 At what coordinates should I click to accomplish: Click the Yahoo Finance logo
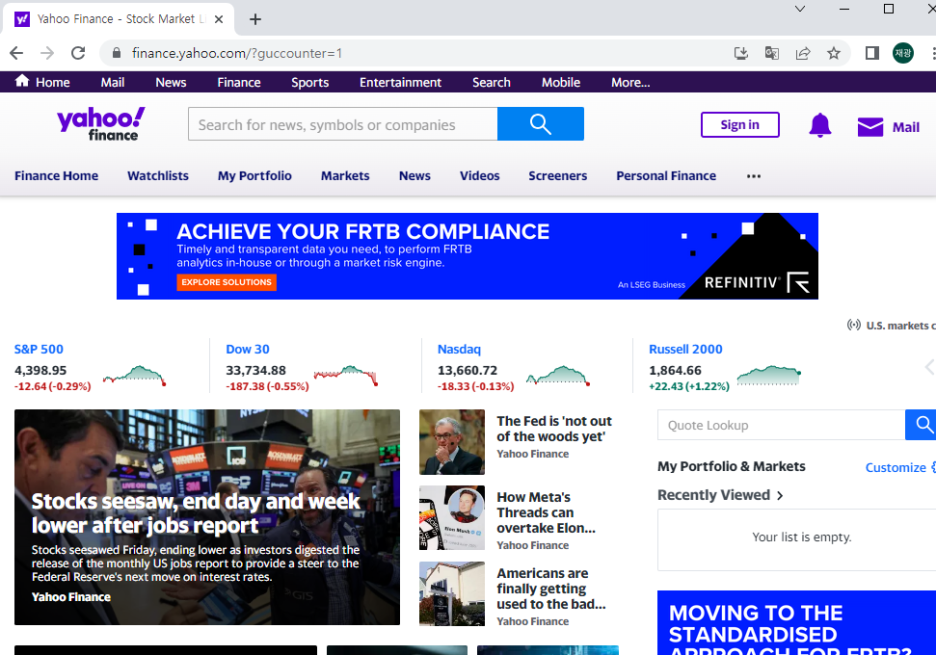pyautogui.click(x=101, y=124)
